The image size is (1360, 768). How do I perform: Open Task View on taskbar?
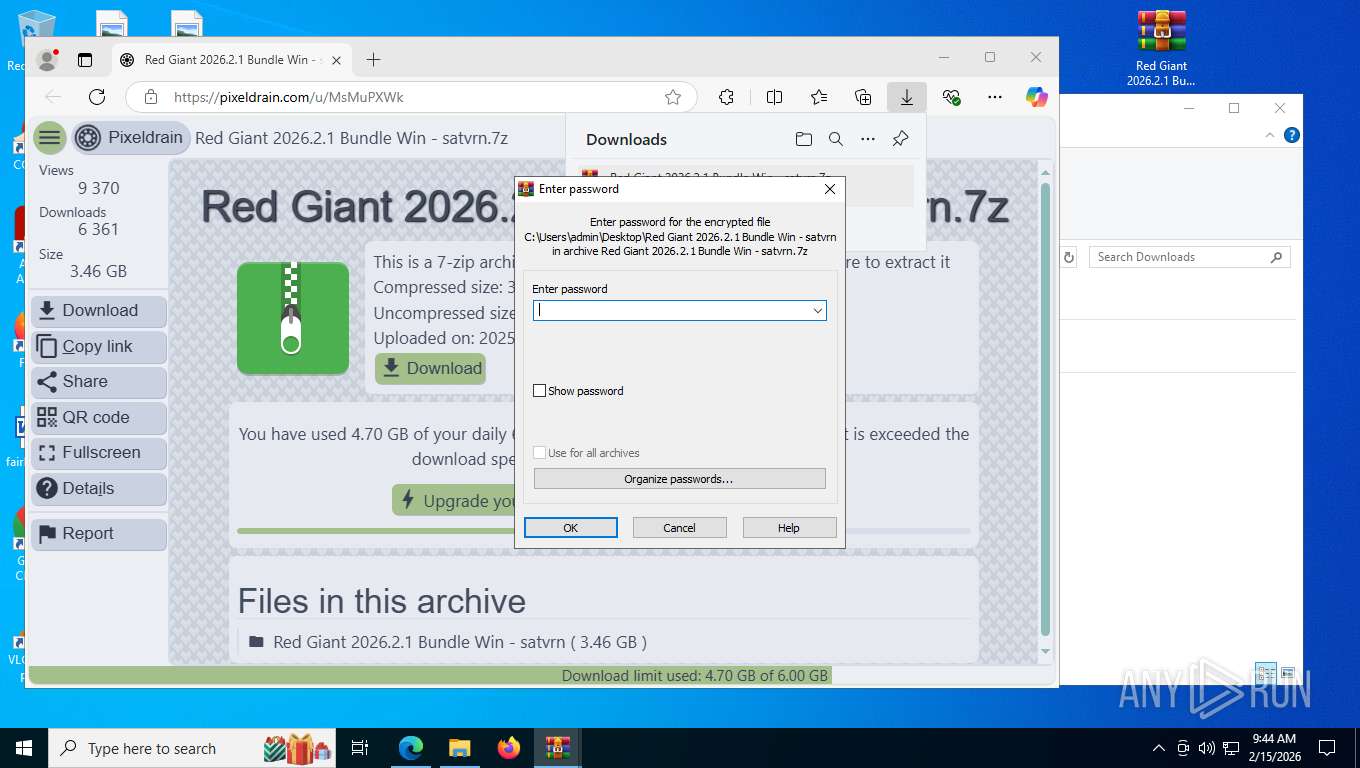tap(360, 748)
